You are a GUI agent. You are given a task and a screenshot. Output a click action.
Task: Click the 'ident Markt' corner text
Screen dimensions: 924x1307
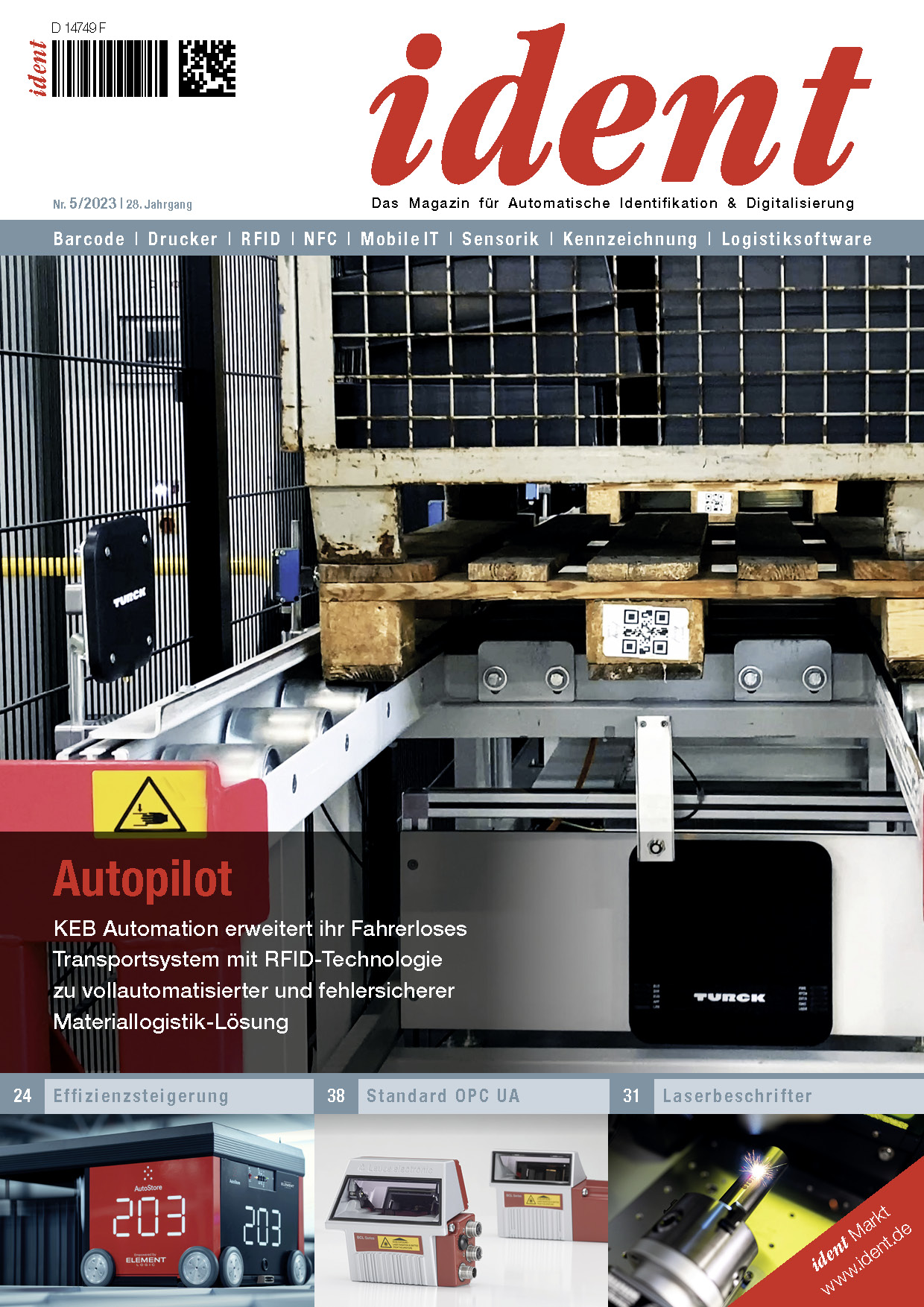pos(850,1238)
